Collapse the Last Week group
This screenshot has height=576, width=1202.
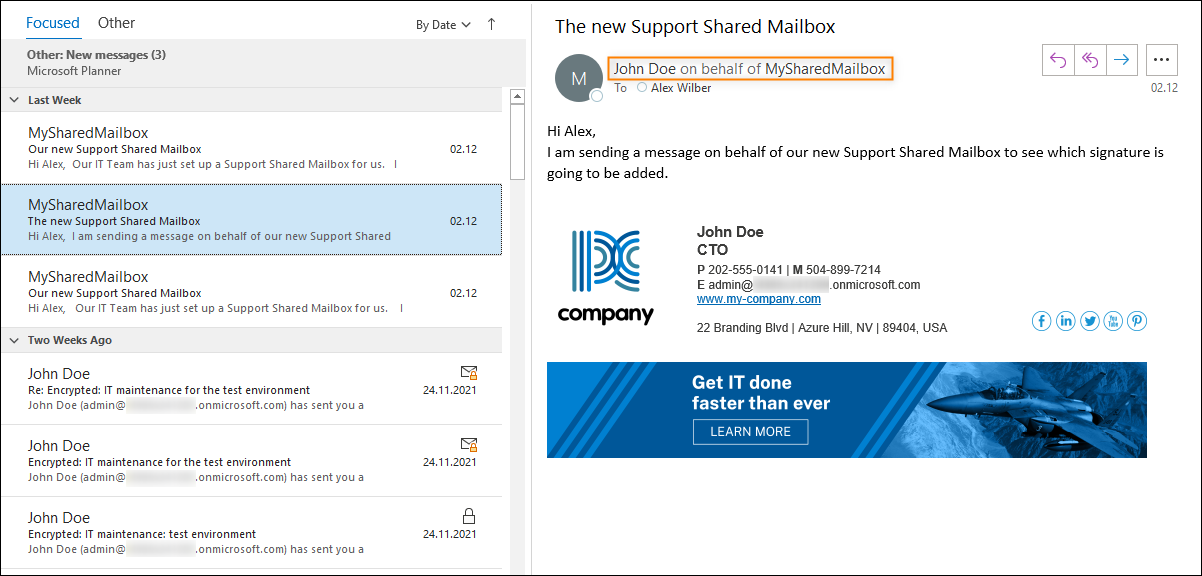(x=14, y=100)
